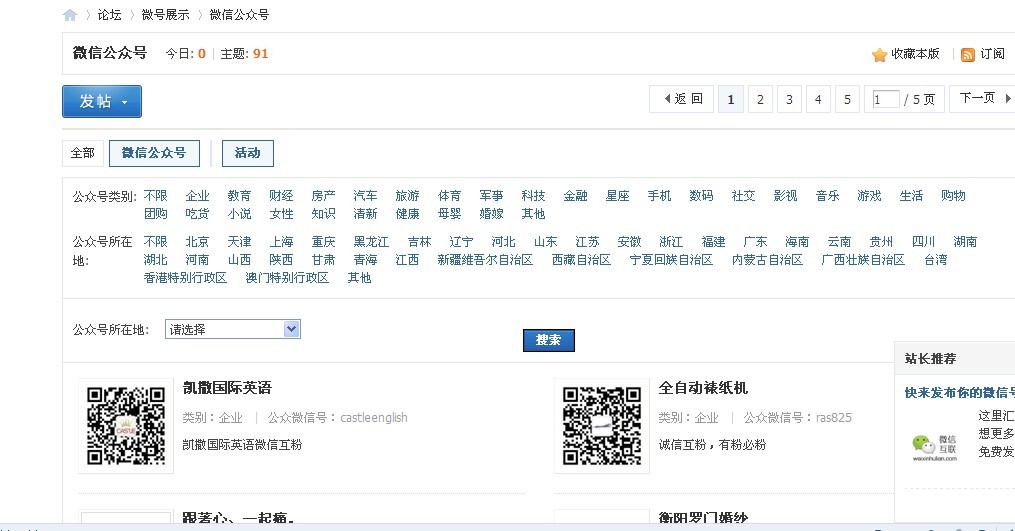Open the 全自动袜纸机 QR code thumbnail
Screen dimensions: 1015x531
(x=602, y=425)
